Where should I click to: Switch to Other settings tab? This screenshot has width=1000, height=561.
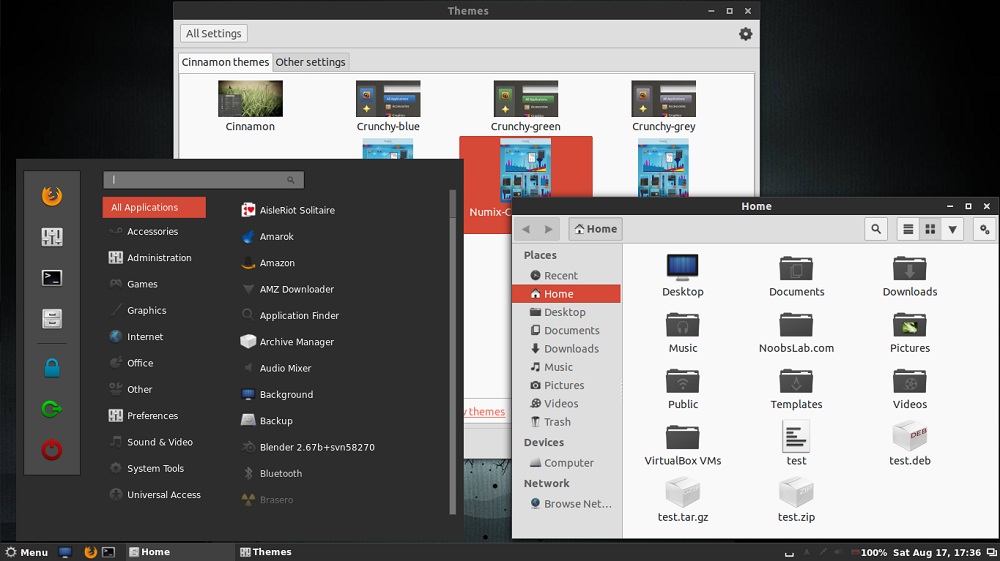311,62
